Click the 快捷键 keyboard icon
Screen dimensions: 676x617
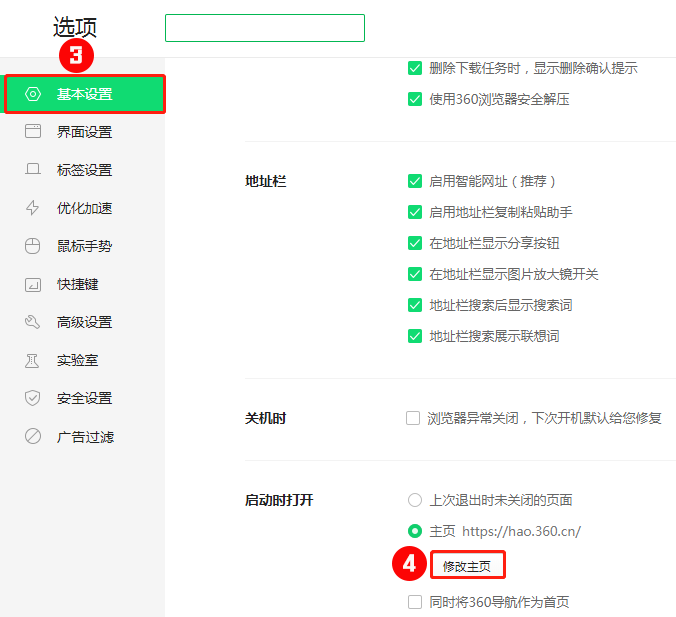tap(33, 284)
